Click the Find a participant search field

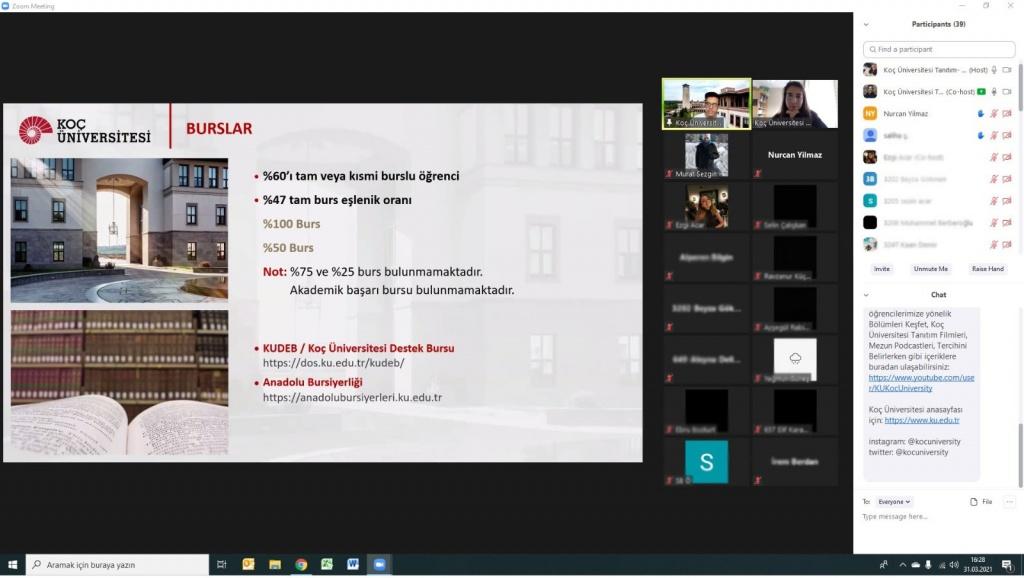point(938,50)
